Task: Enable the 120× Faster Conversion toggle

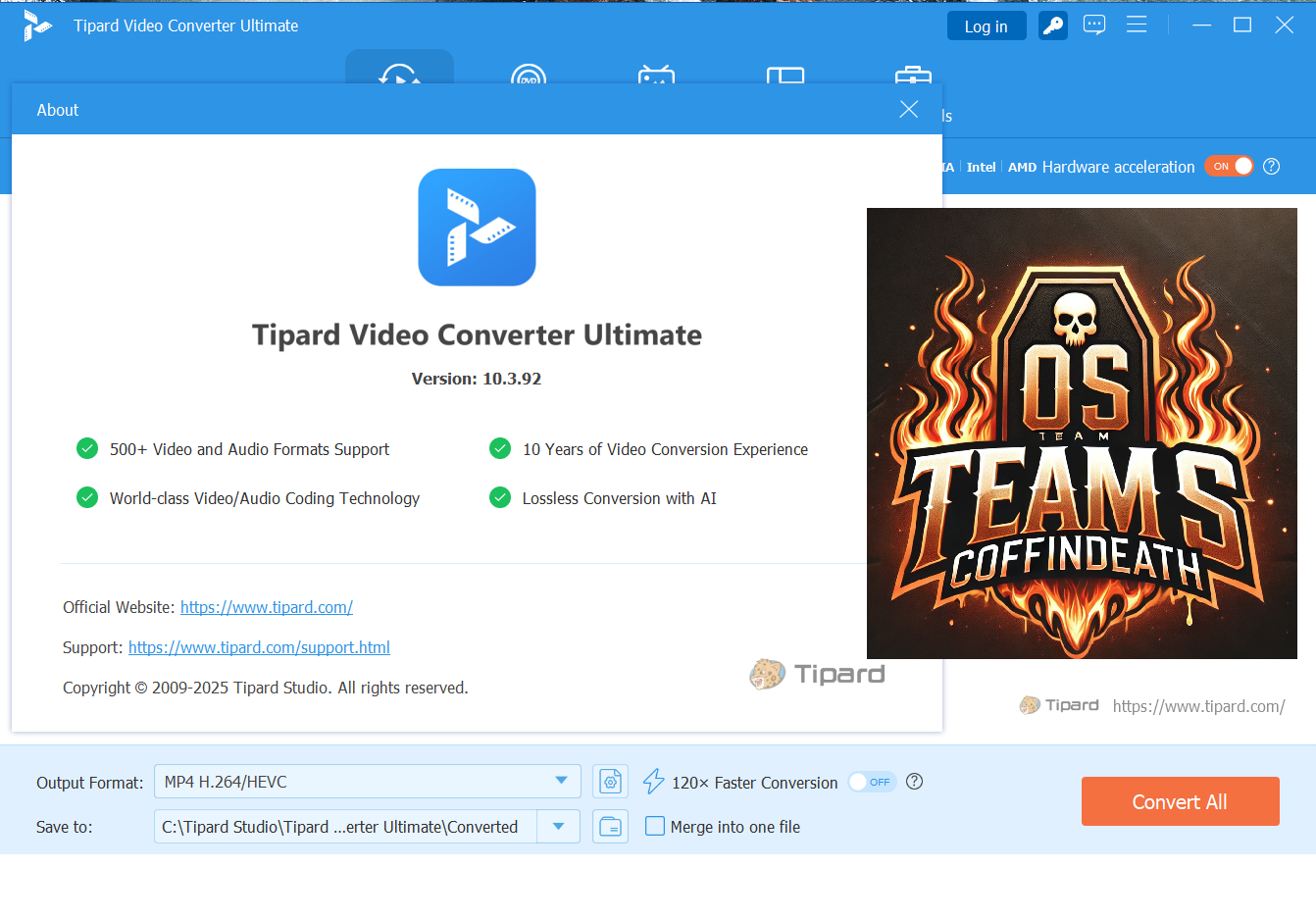Action: [x=872, y=782]
